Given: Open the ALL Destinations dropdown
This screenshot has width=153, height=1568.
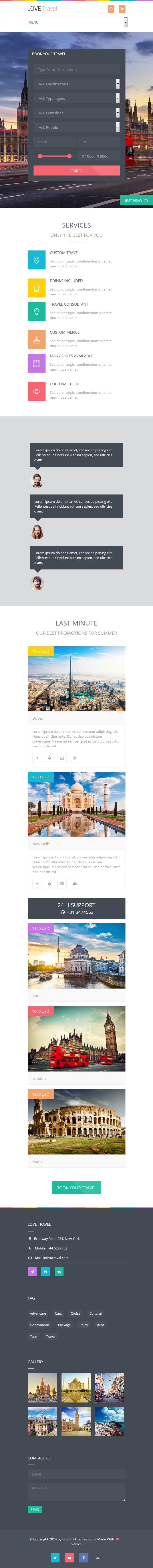Looking at the screenshot, I should click(x=76, y=84).
